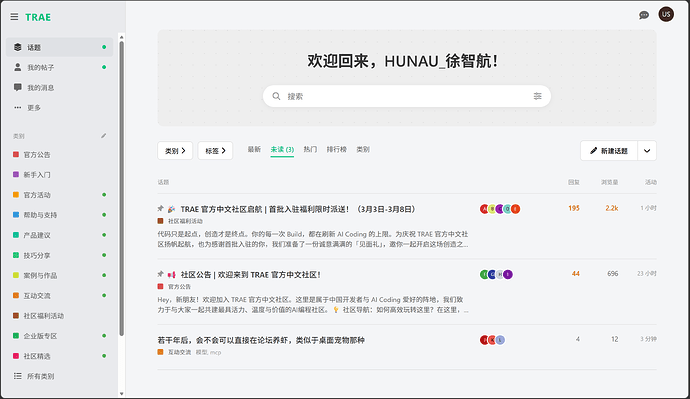
Task: Click the 新建话题 button
Action: click(x=609, y=151)
